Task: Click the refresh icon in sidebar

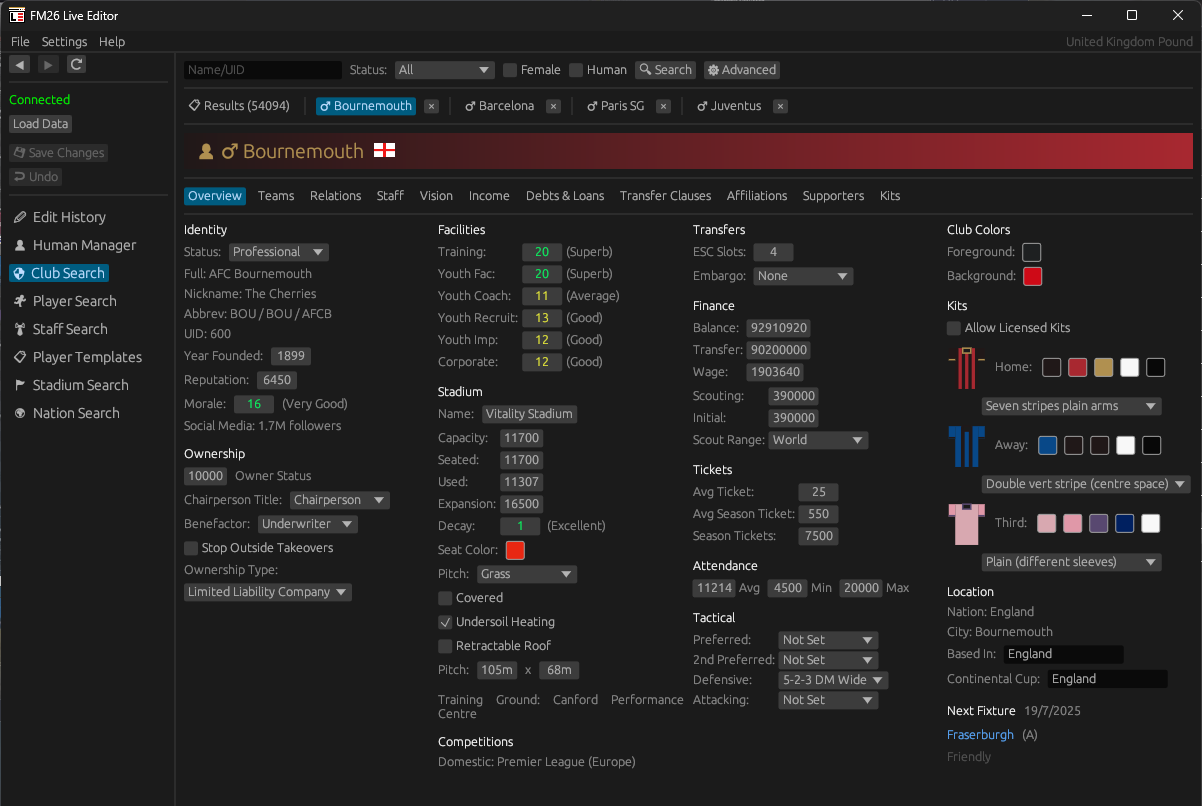Action: tap(77, 65)
